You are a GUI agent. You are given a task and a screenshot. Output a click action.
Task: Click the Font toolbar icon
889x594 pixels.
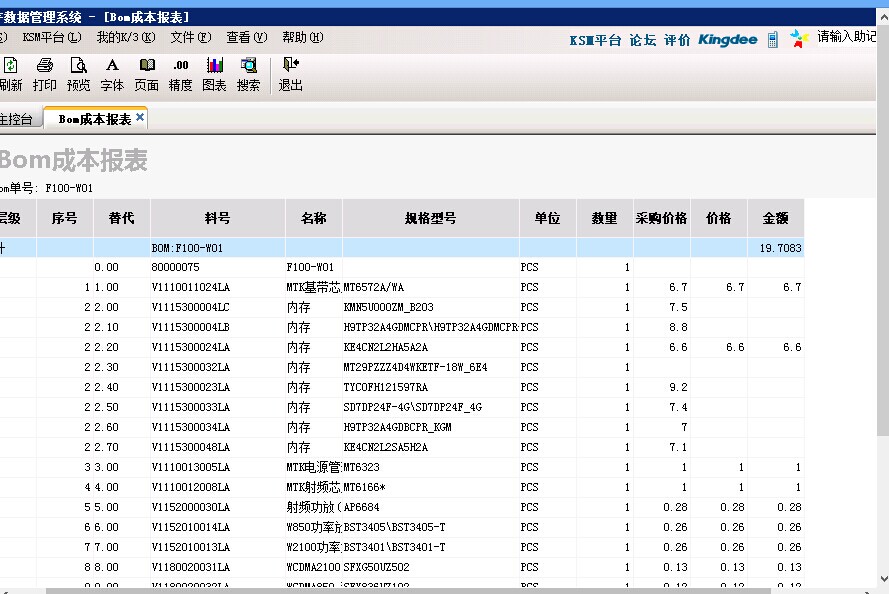[112, 74]
